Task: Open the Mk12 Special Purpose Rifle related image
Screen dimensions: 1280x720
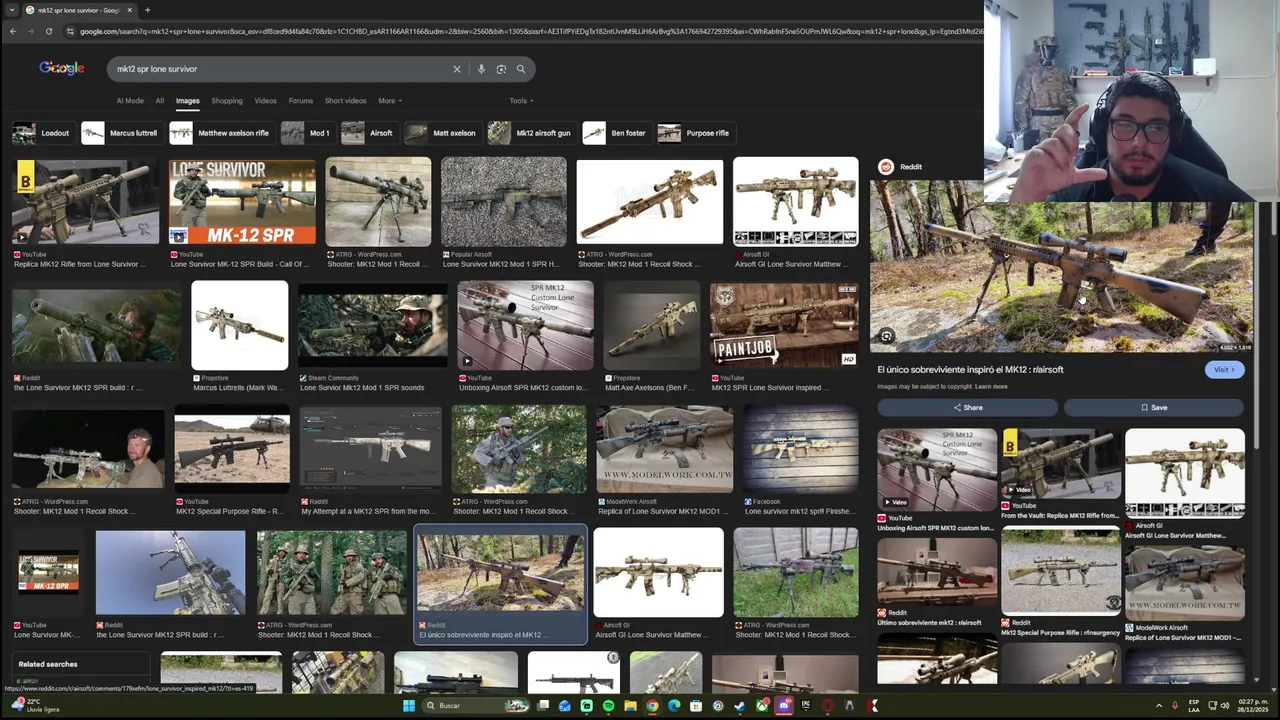Action: (x=1061, y=571)
